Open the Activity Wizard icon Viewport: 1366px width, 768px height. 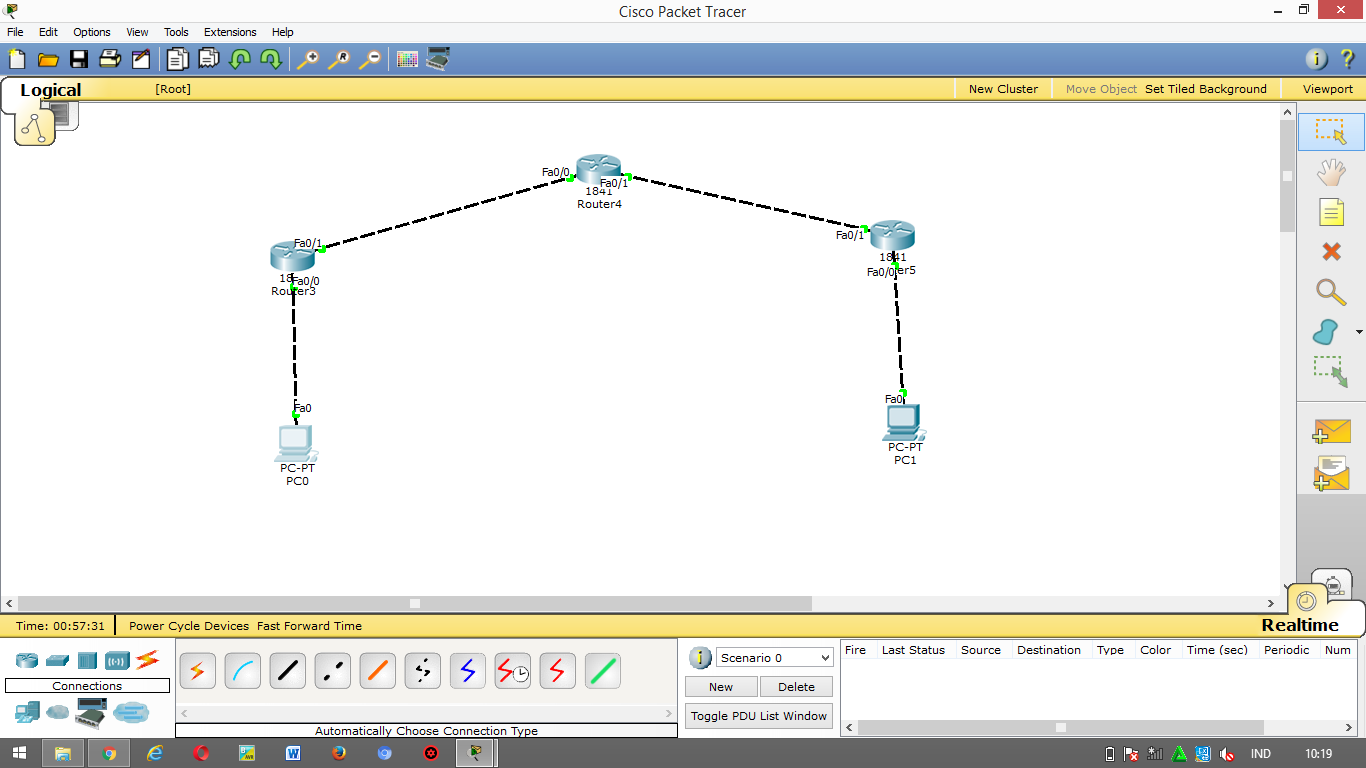coord(140,59)
